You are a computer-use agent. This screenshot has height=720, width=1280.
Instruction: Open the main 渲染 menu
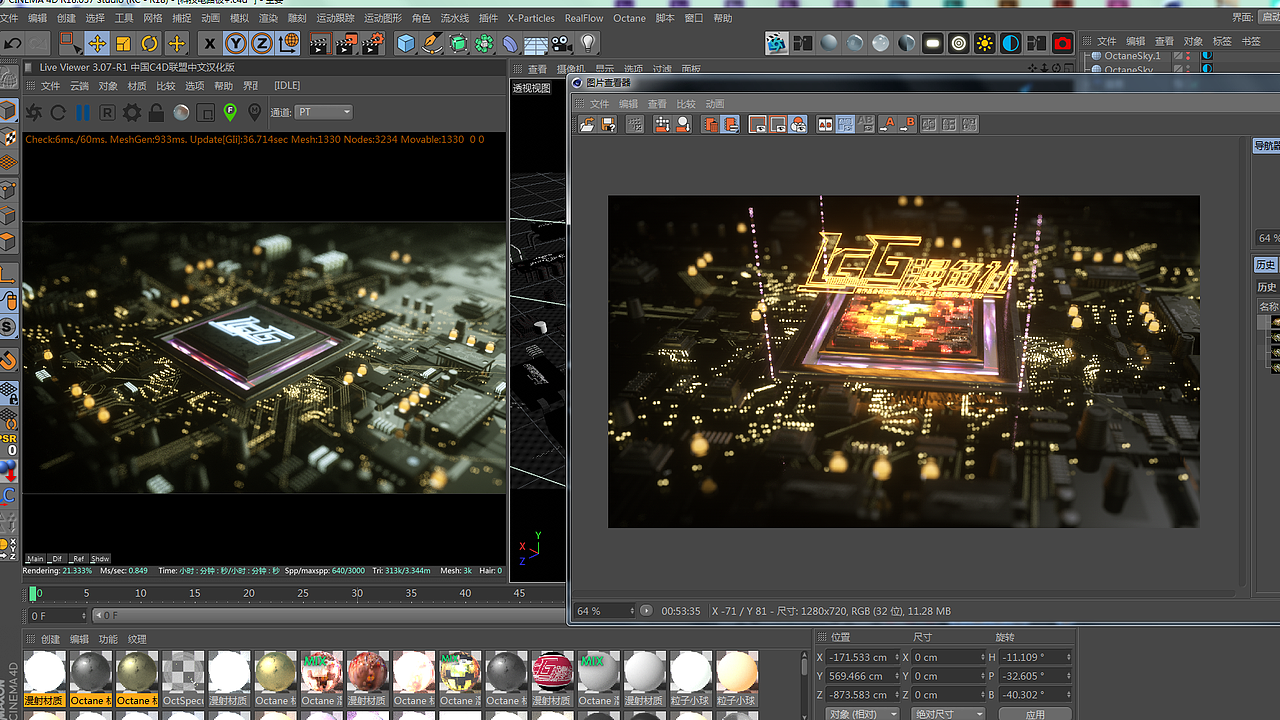[269, 18]
